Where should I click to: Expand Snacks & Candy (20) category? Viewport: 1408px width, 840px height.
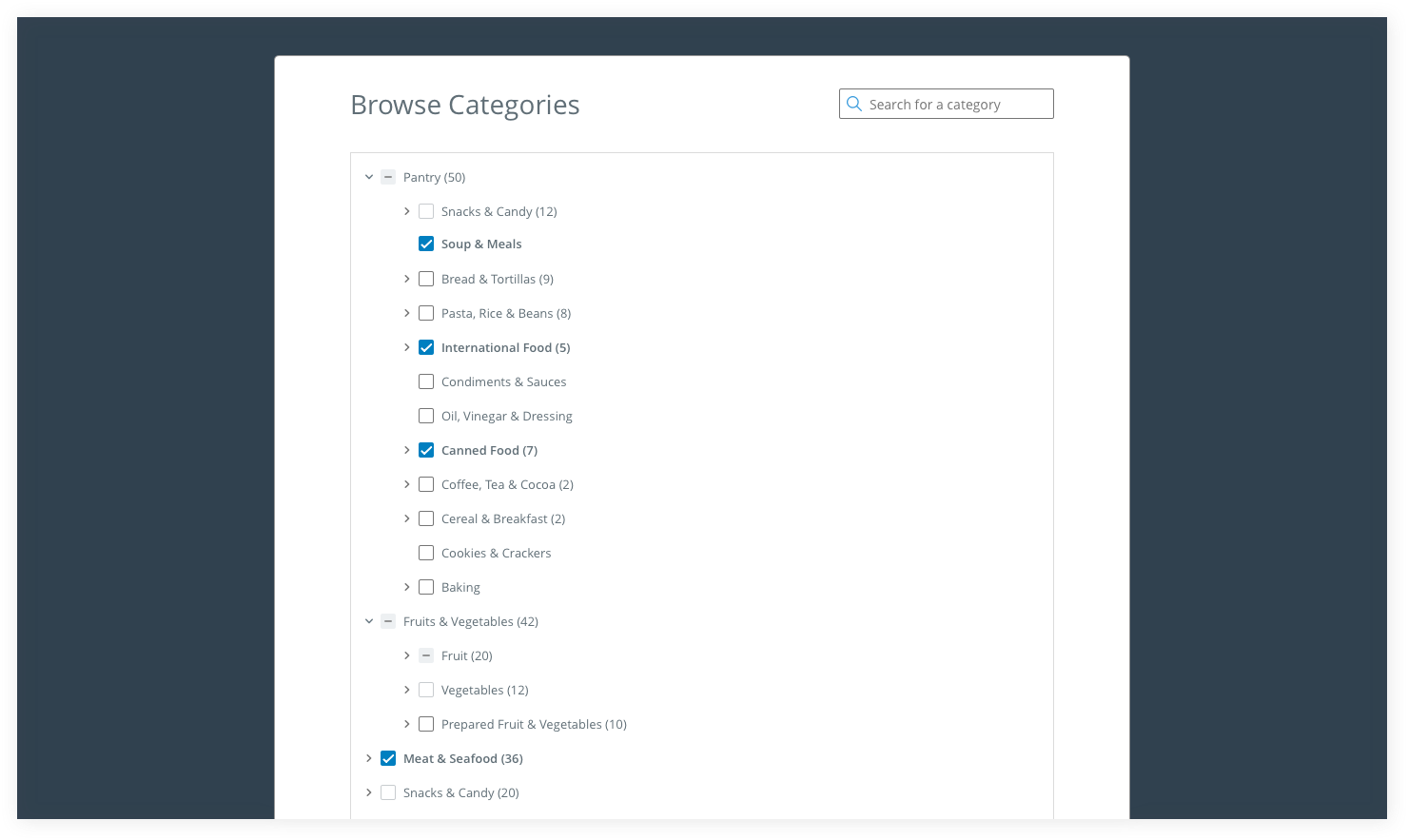pos(369,792)
